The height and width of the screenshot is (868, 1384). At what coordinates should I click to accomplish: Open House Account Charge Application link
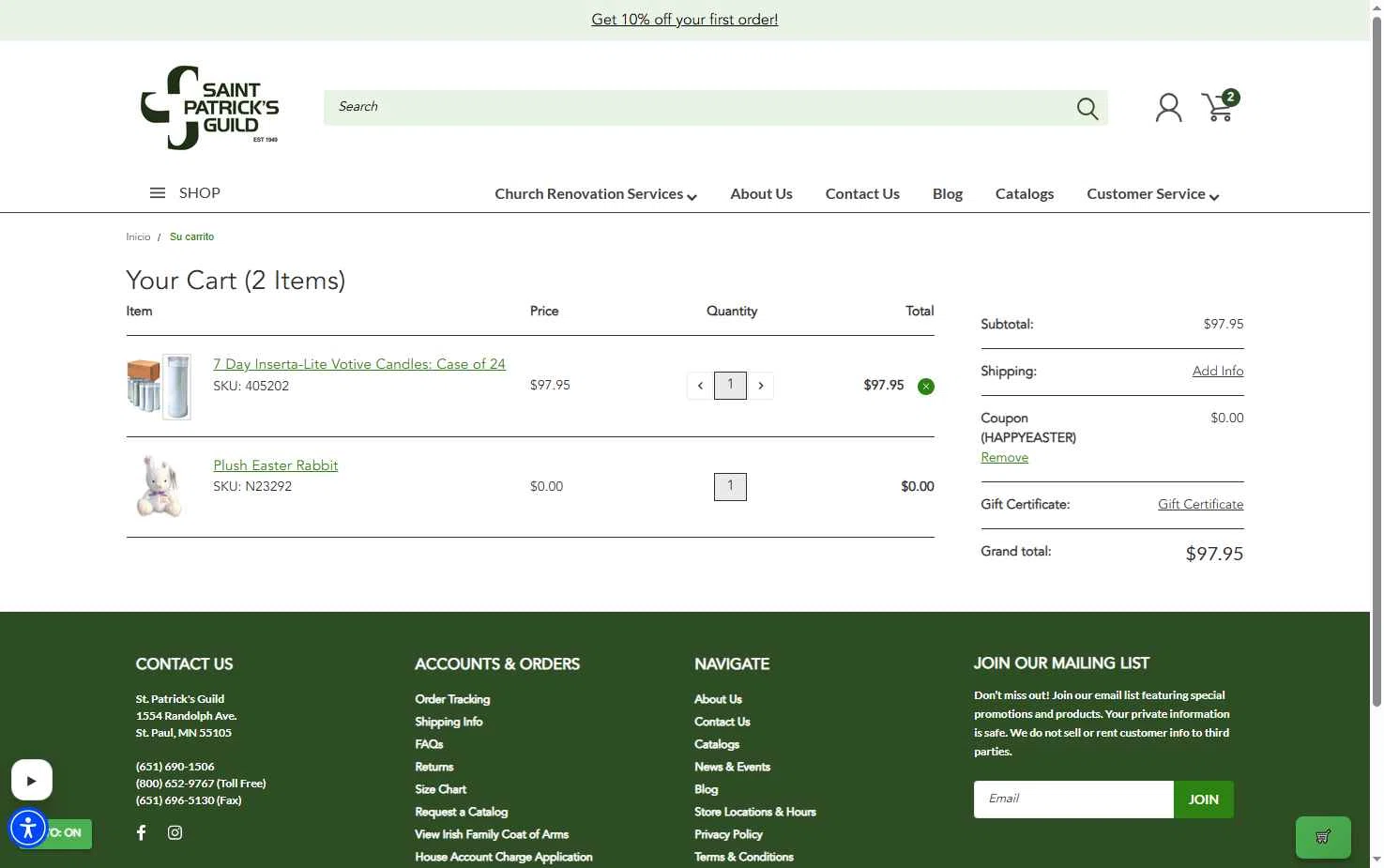click(x=504, y=857)
